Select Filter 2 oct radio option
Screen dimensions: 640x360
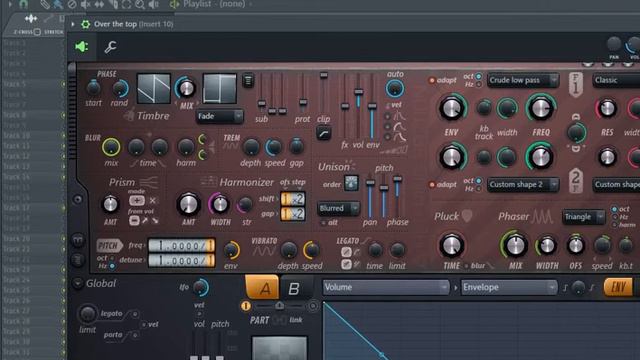coord(478,181)
